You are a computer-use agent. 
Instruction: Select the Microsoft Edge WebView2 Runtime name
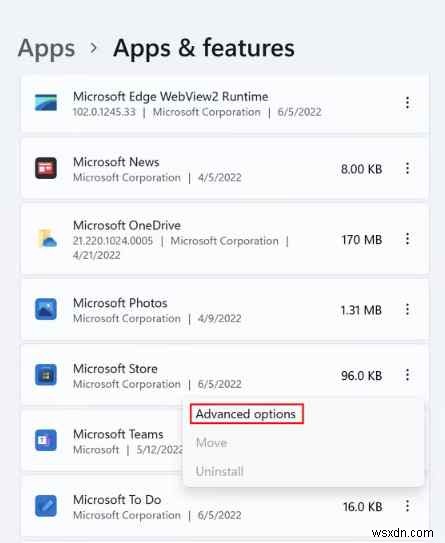tap(171, 96)
